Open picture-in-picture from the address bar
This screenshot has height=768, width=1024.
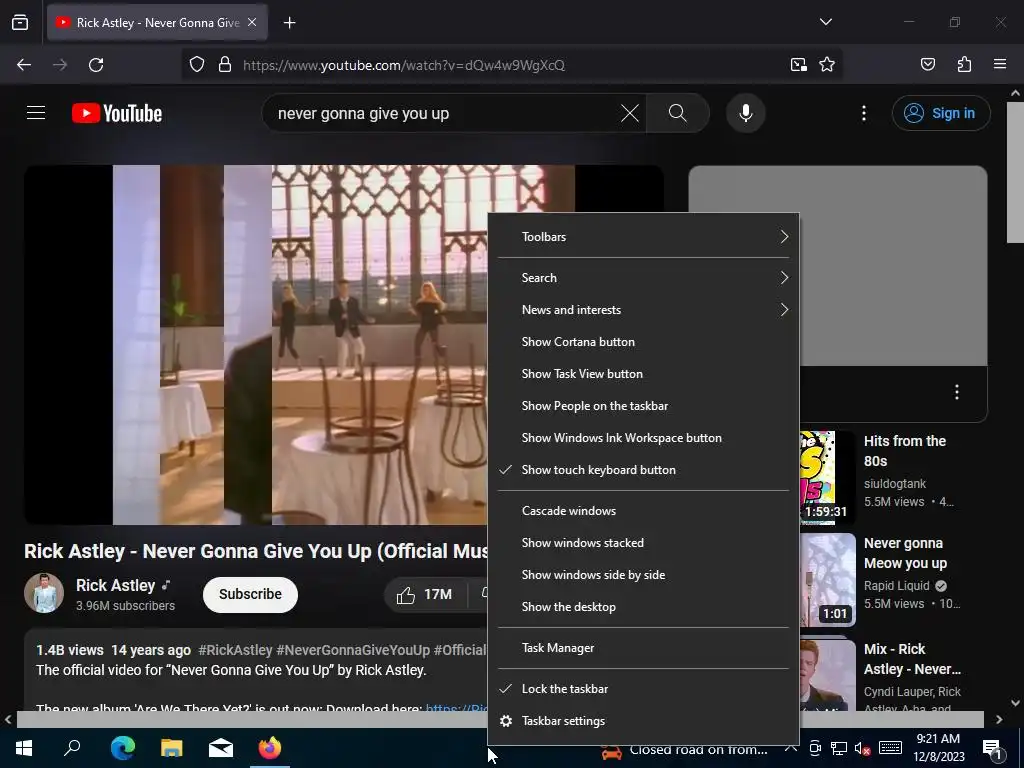[798, 65]
